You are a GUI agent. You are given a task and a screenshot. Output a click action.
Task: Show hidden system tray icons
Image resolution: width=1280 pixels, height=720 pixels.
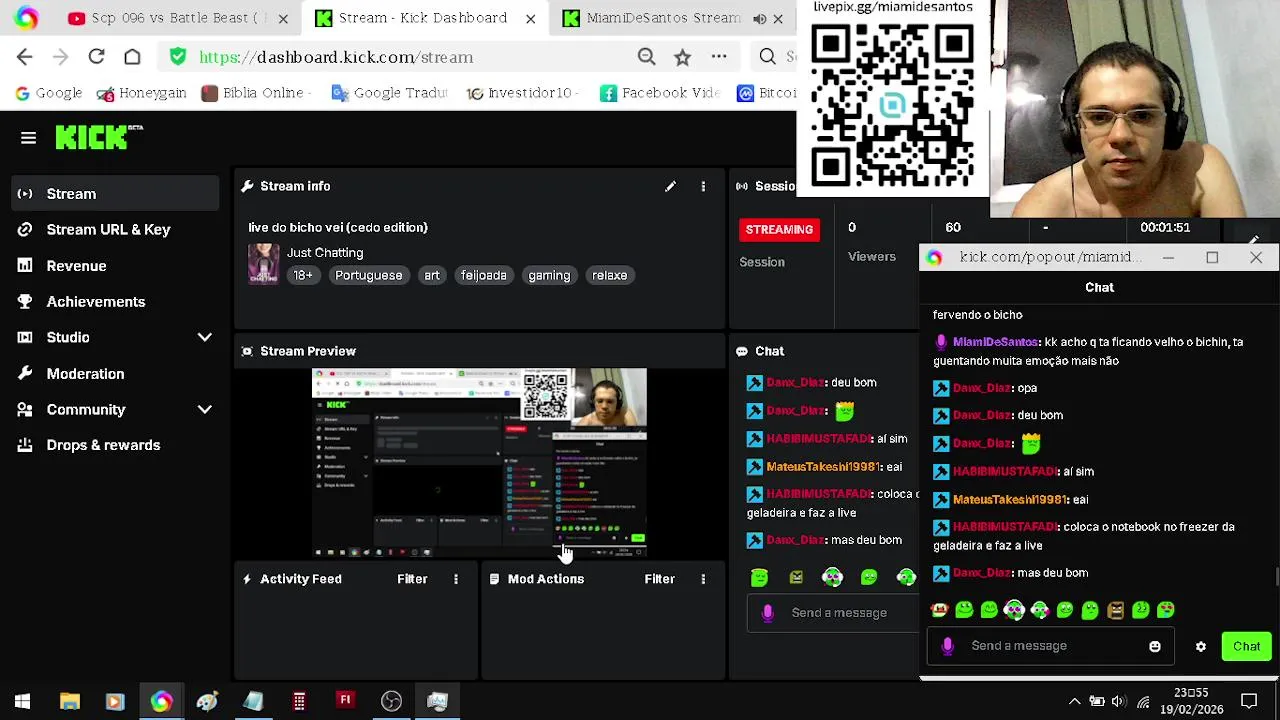click(1074, 701)
